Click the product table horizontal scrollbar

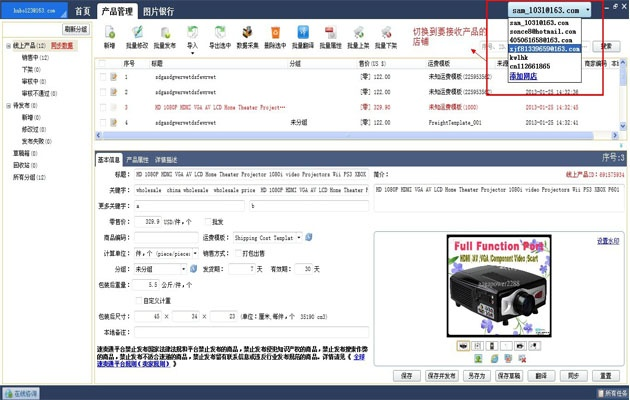(x=348, y=135)
